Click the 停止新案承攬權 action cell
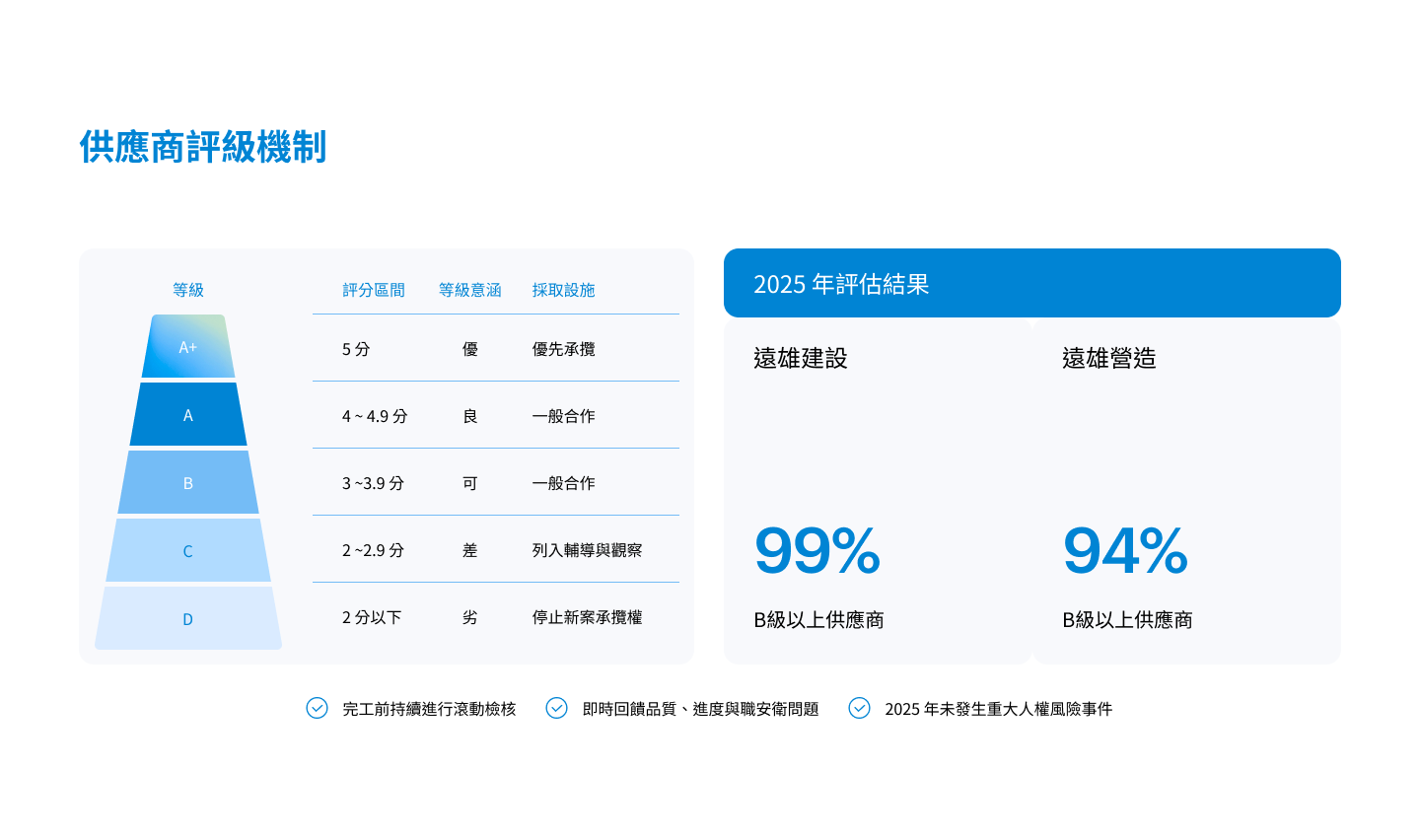Screen dimensions: 1420x840 click(x=588, y=617)
